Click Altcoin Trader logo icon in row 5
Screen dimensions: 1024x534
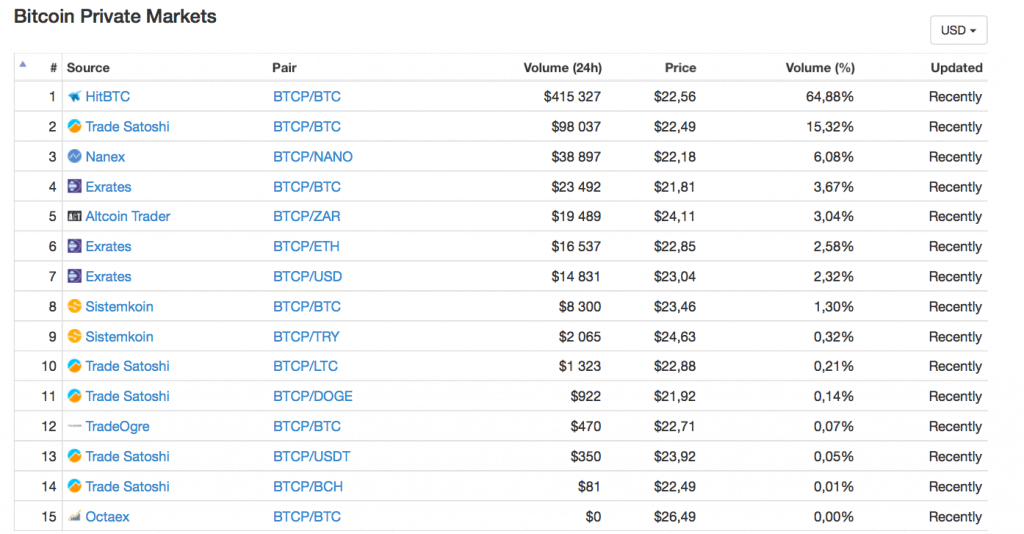point(74,217)
